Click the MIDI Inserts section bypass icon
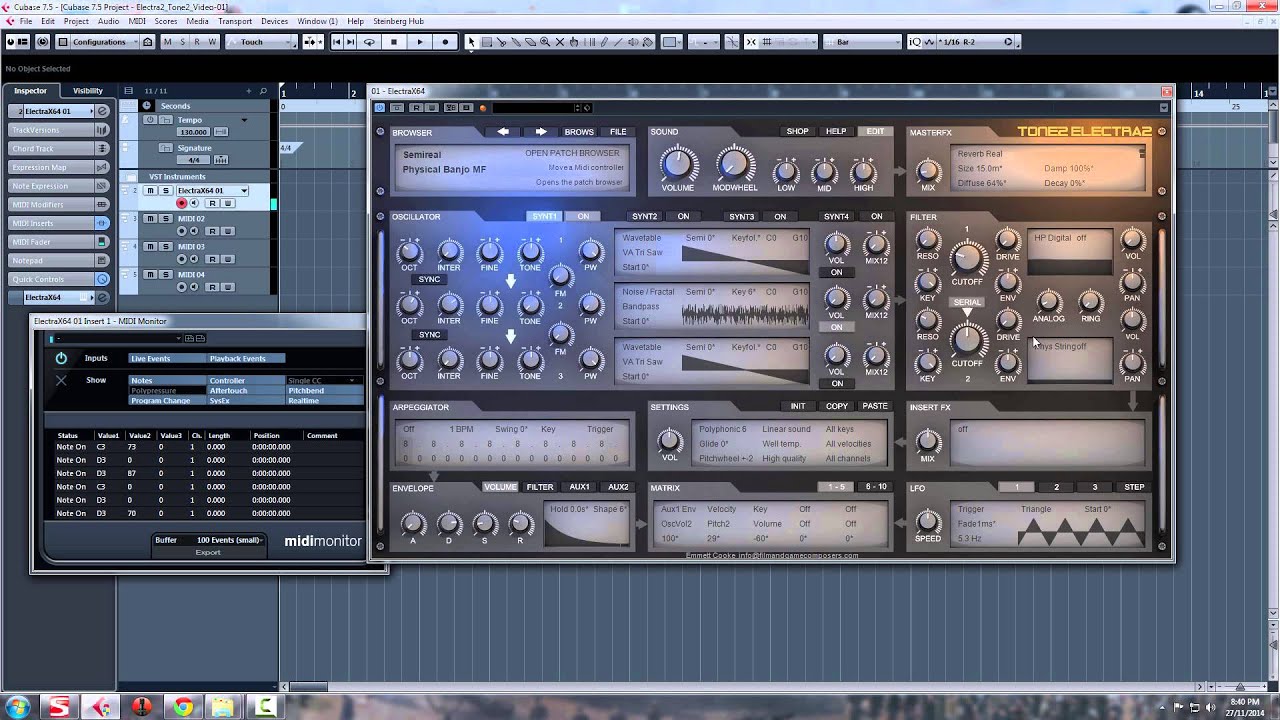This screenshot has width=1280, height=720. pyautogui.click(x=102, y=223)
